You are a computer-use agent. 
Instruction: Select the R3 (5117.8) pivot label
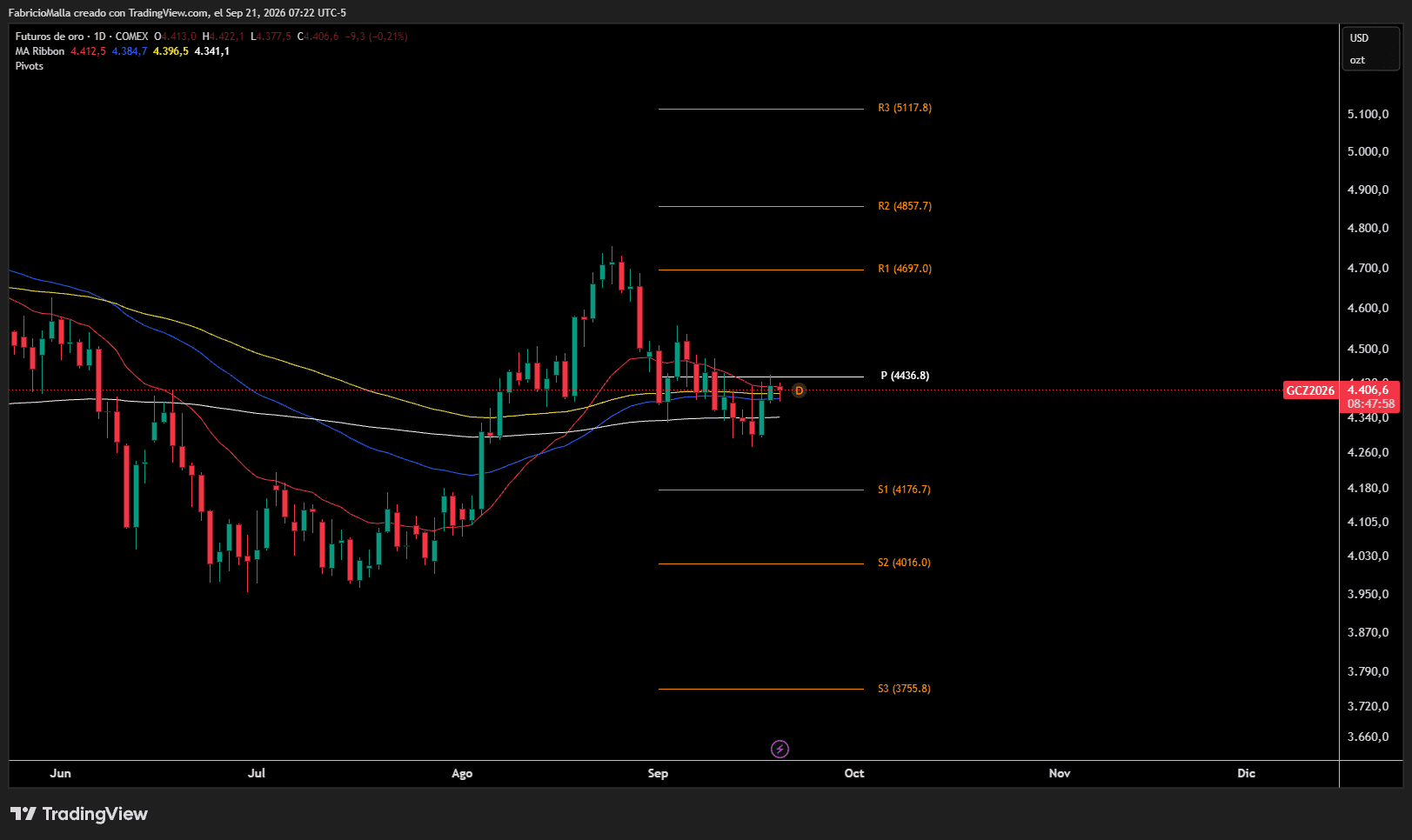point(905,108)
